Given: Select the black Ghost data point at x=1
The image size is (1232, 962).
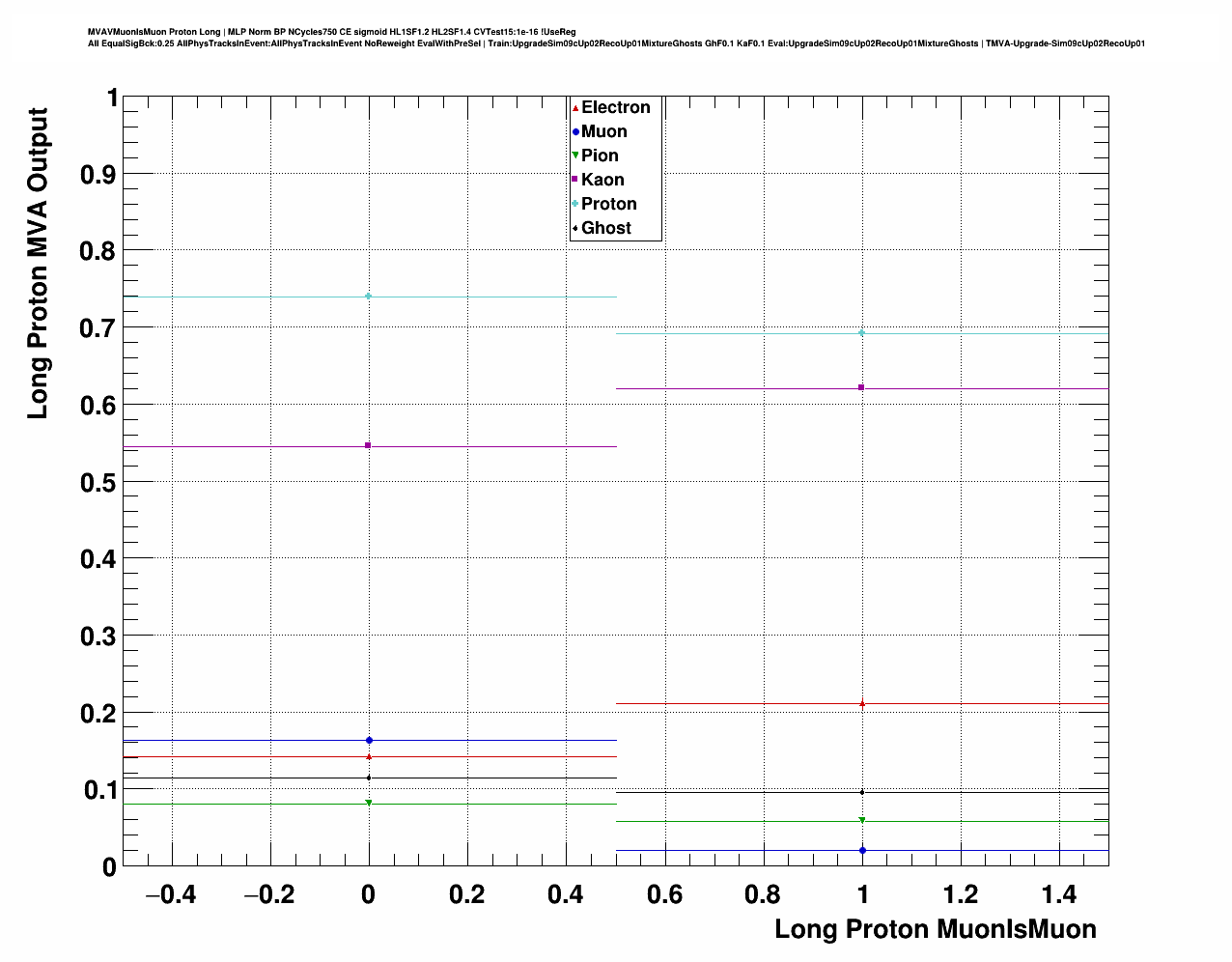Looking at the screenshot, I should (862, 792).
